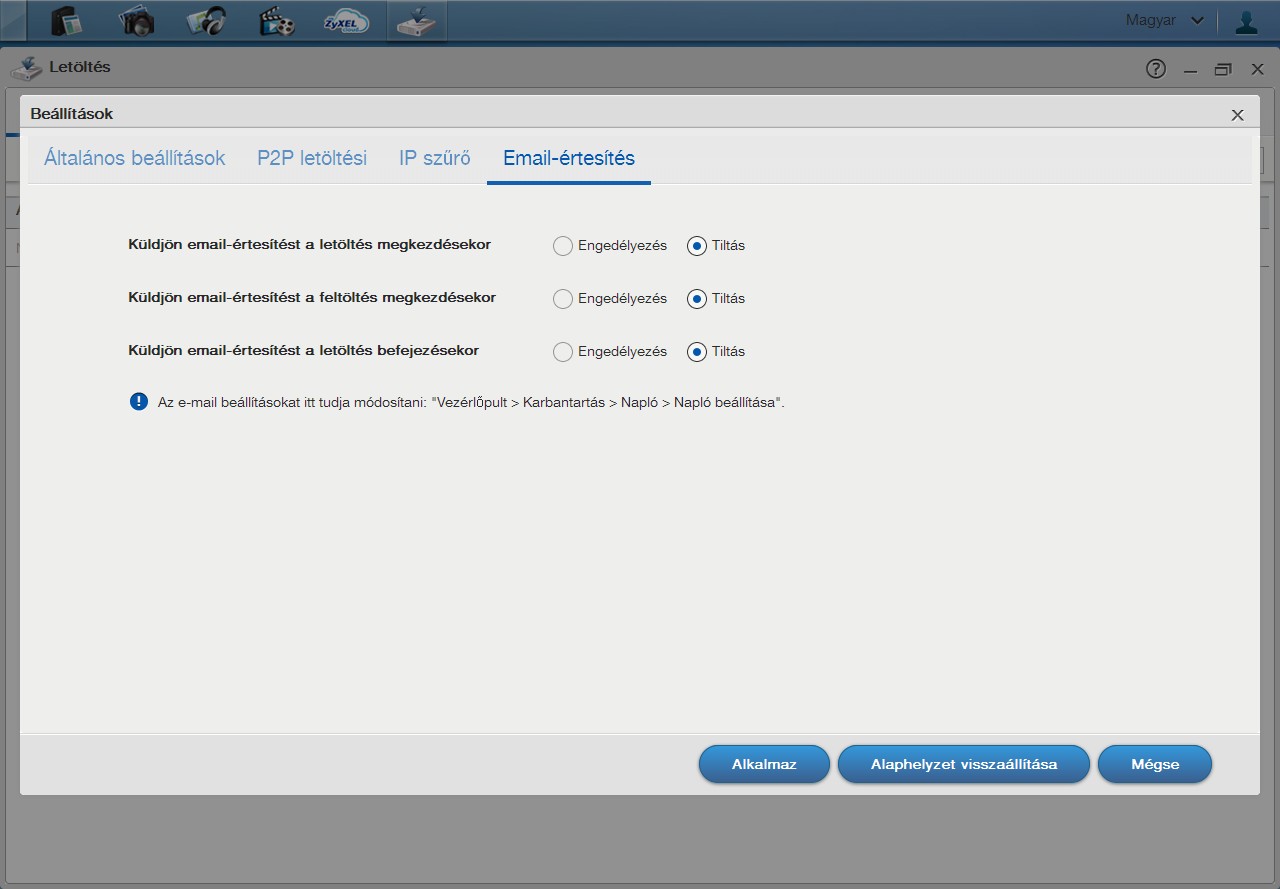1280x889 pixels.
Task: Open the file browser icon in top bar
Action: click(66, 21)
